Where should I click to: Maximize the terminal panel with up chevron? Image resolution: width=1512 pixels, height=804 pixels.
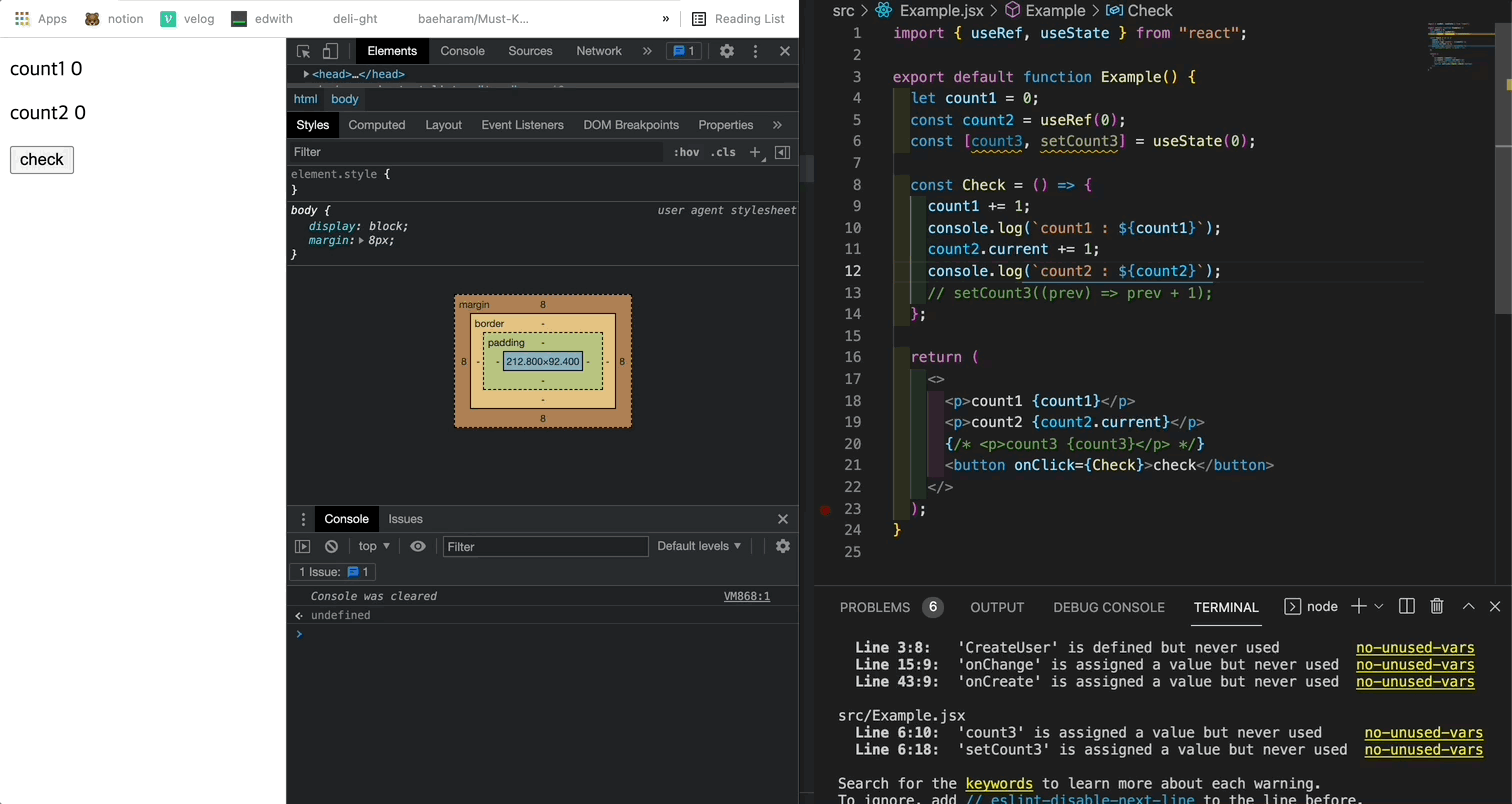pyautogui.click(x=1468, y=606)
